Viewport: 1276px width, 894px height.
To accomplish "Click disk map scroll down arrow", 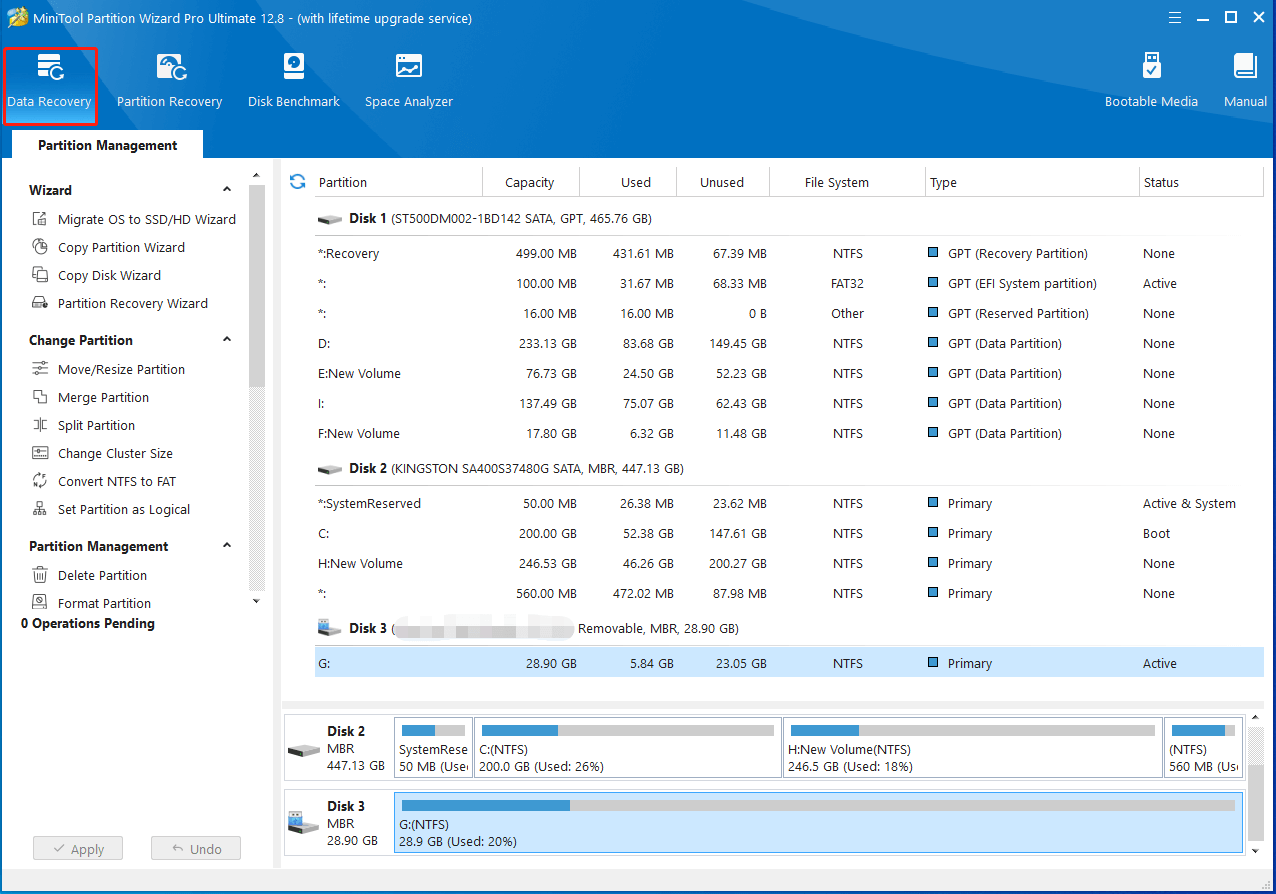I will [1256, 849].
